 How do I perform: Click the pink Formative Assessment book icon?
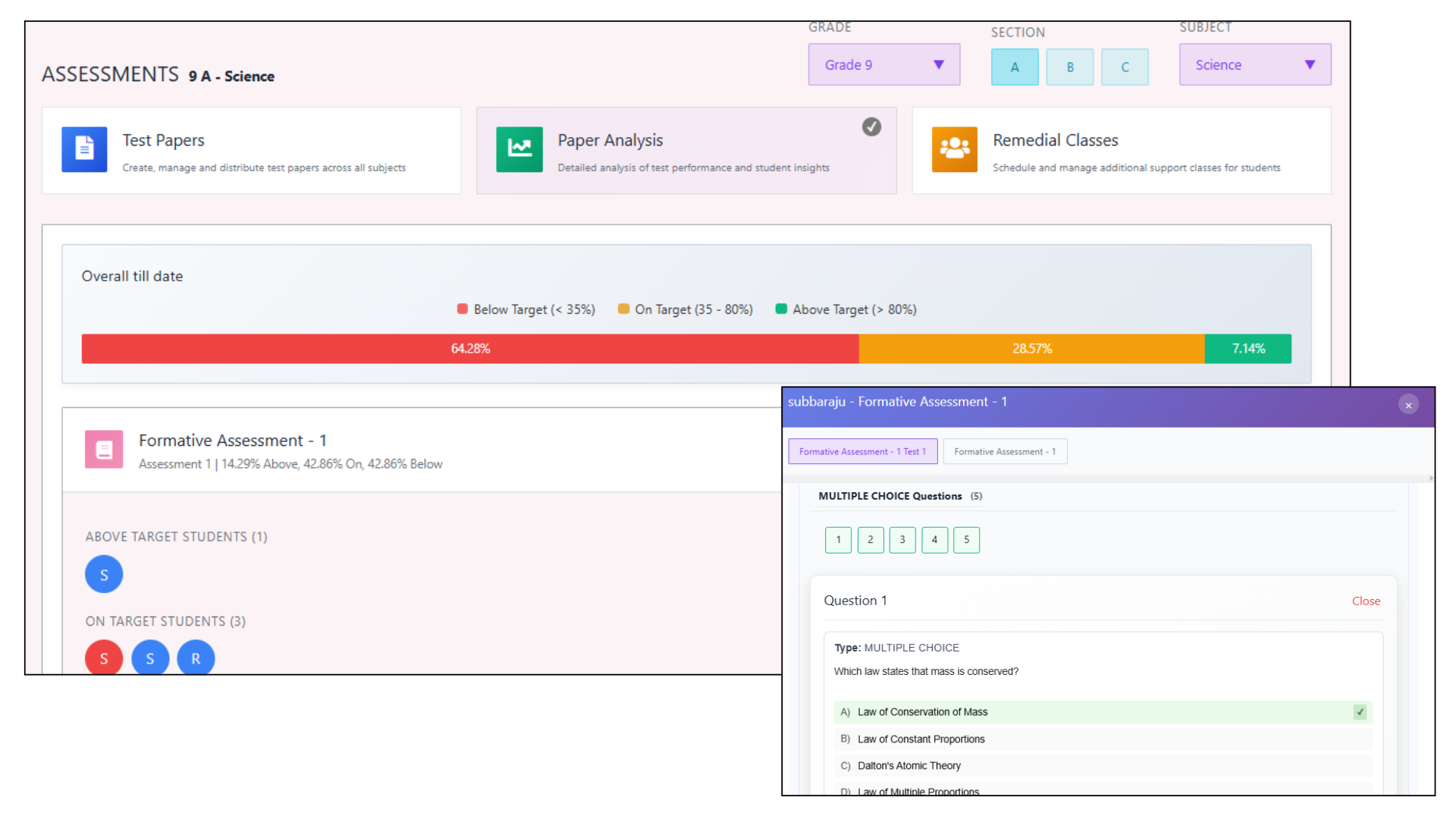point(104,450)
